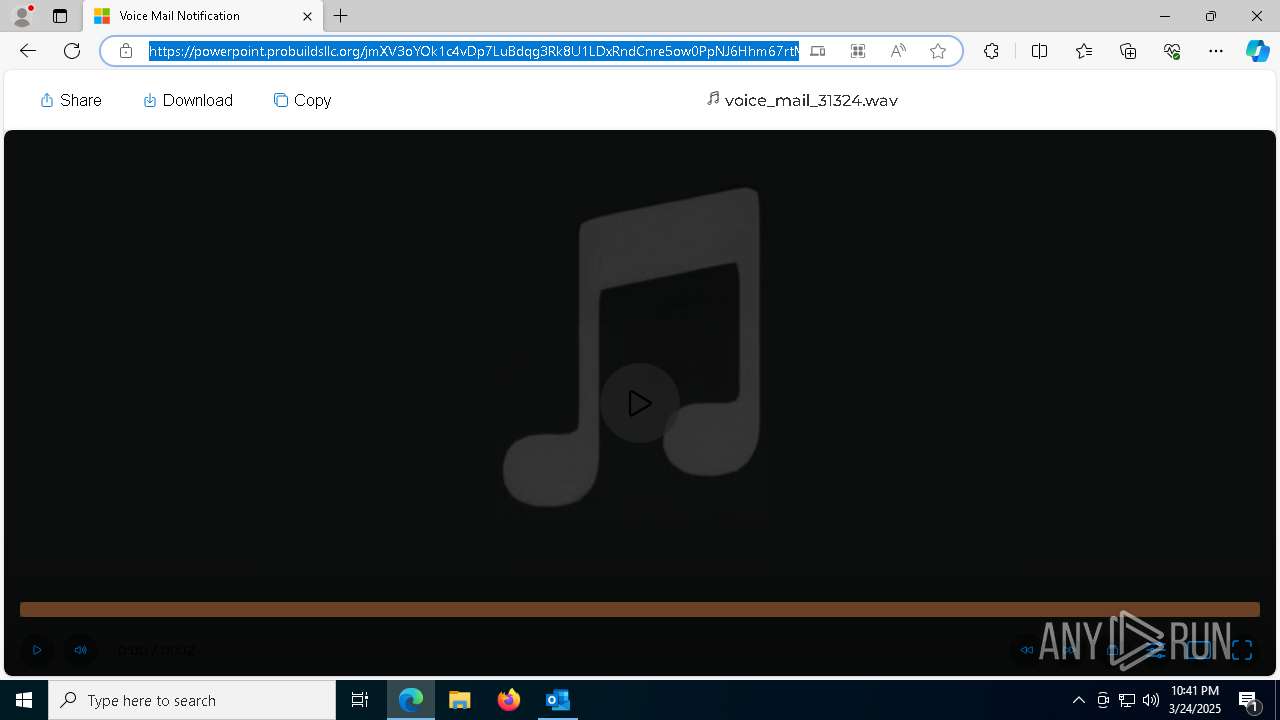1280x720 pixels.
Task: Open Browser essentials
Action: 1172,51
